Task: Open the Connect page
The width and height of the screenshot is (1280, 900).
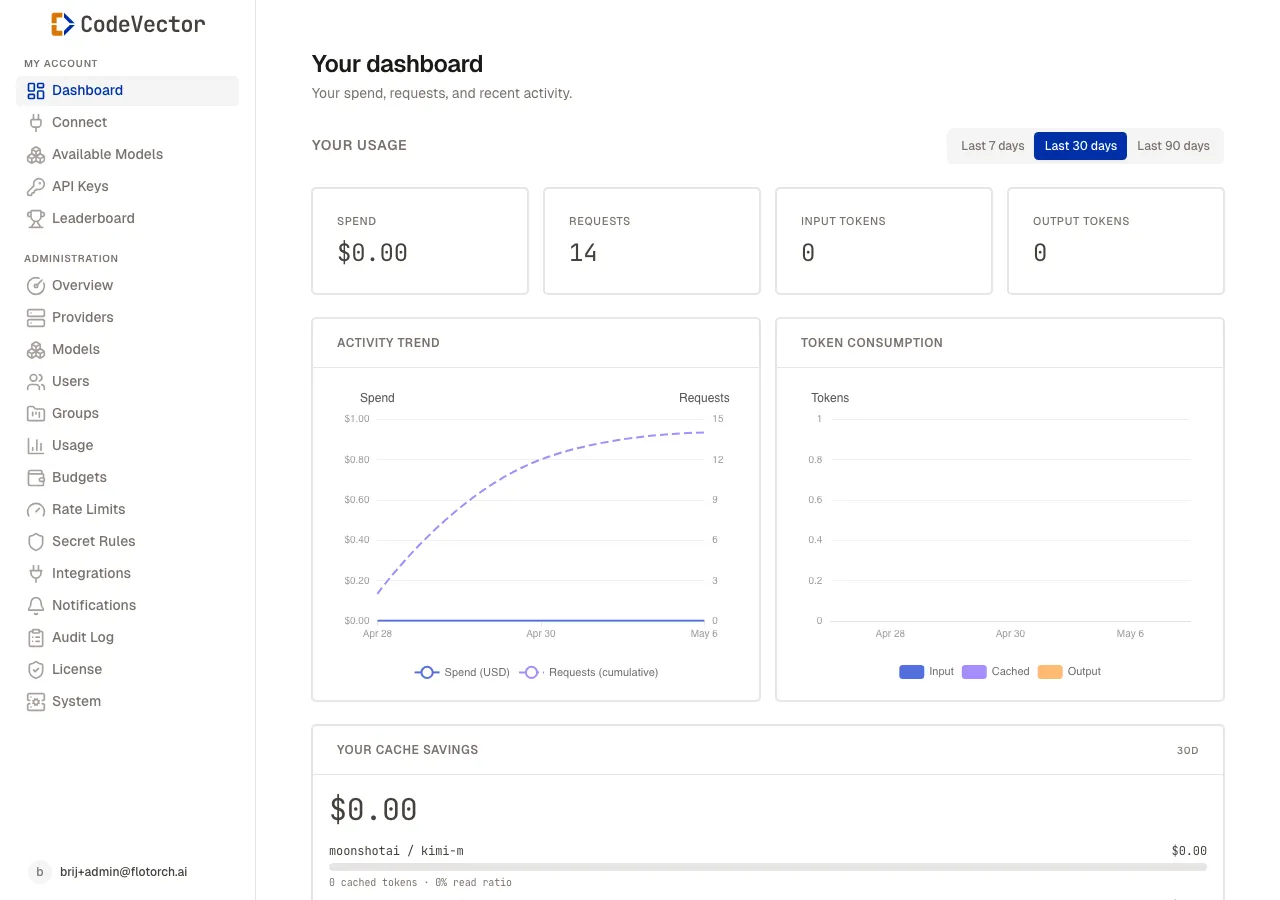Action: pos(127,123)
